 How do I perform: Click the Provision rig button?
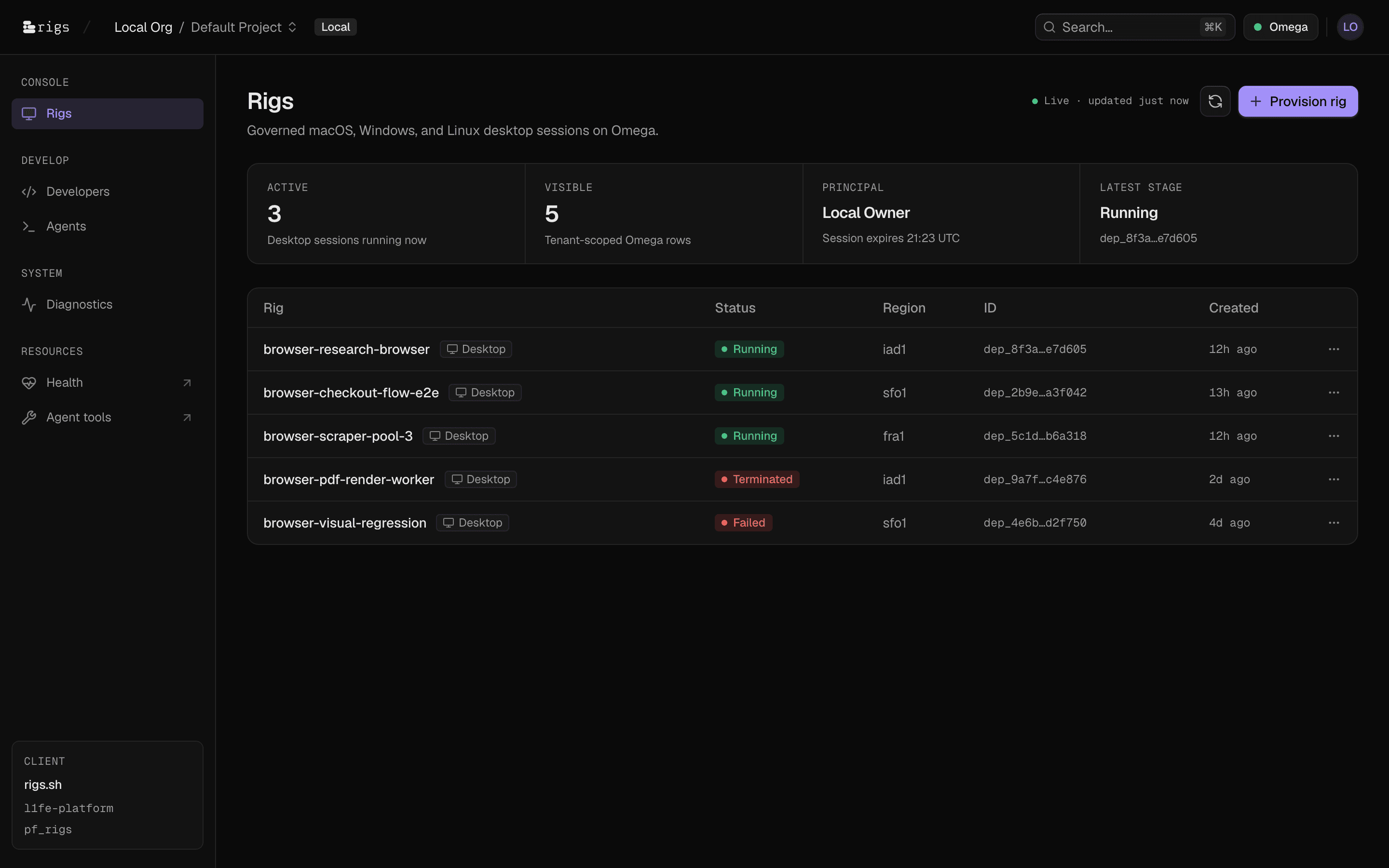[x=1298, y=102]
